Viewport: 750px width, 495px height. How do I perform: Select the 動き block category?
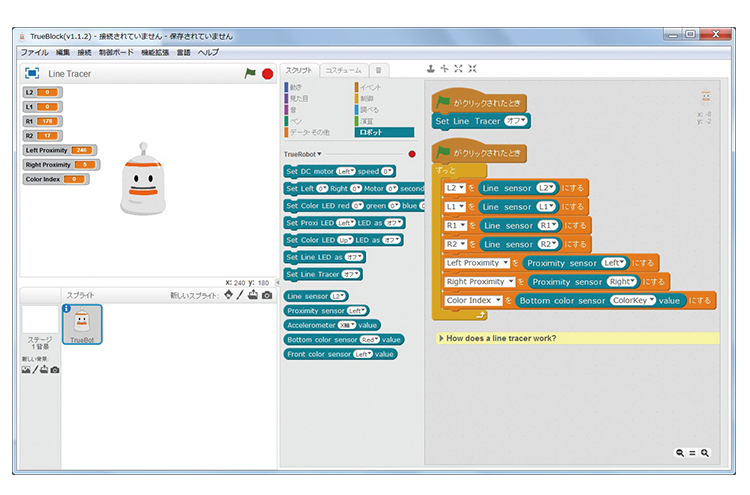[x=295, y=87]
